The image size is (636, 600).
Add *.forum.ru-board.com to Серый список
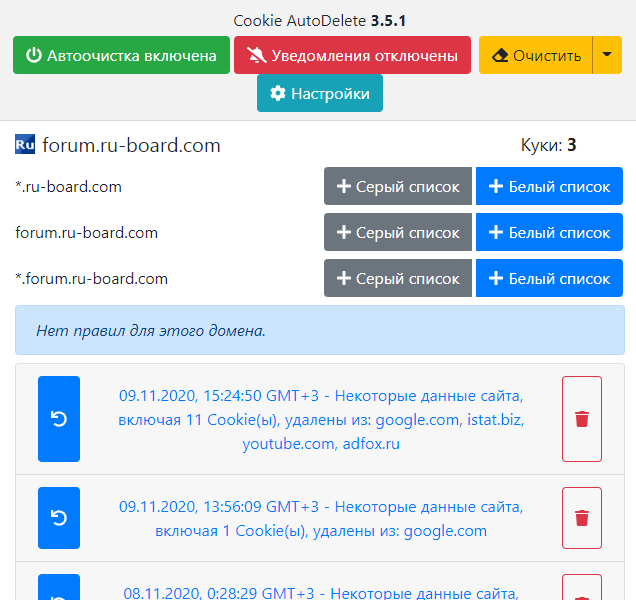pos(398,278)
